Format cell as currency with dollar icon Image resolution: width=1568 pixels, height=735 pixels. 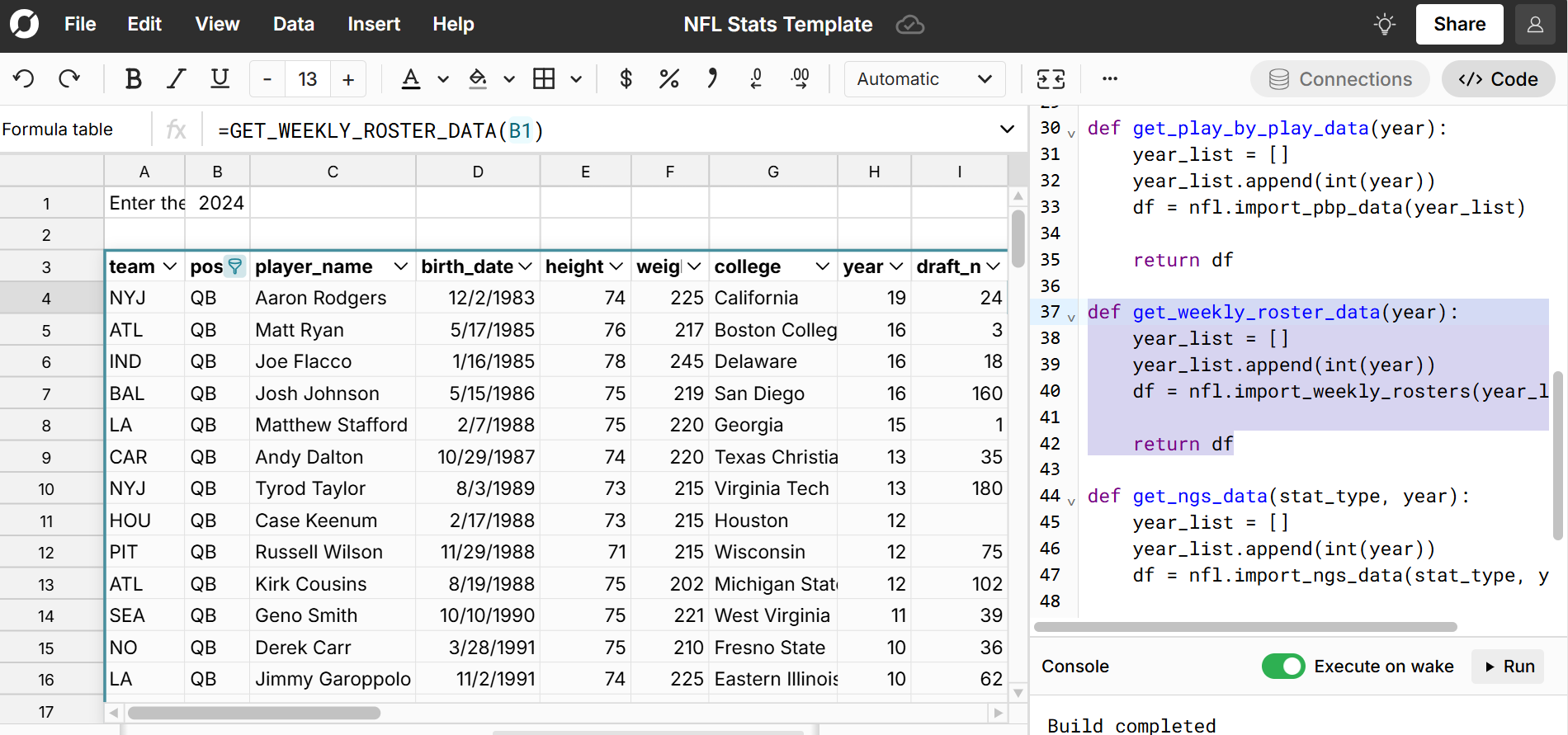point(626,79)
